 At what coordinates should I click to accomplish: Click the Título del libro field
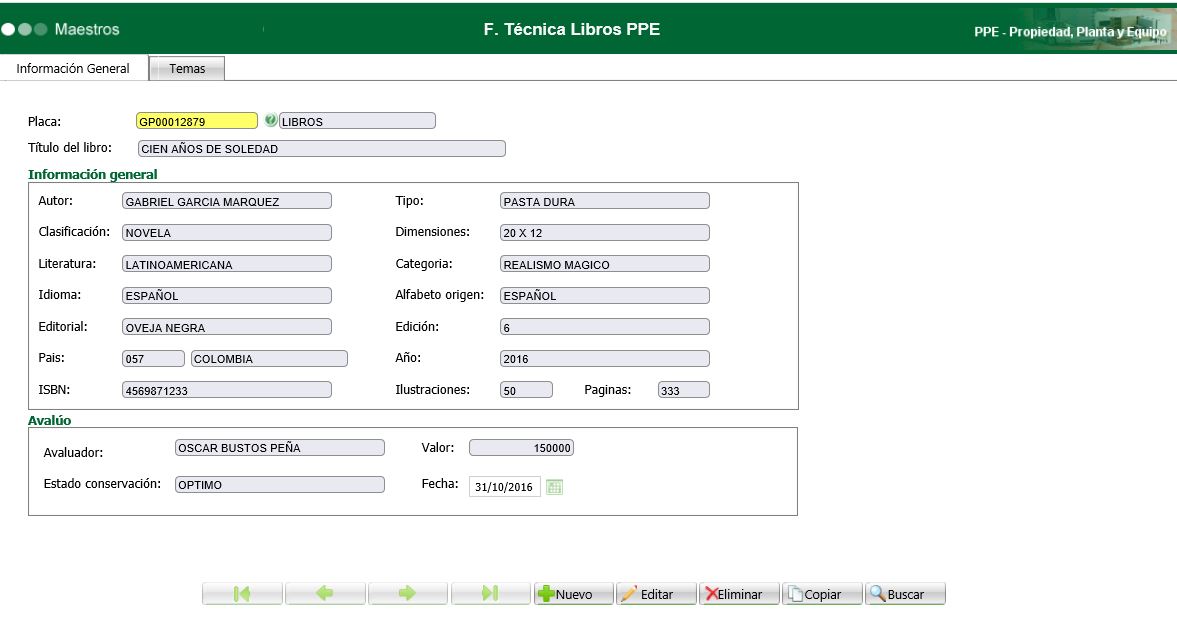[x=321, y=149]
